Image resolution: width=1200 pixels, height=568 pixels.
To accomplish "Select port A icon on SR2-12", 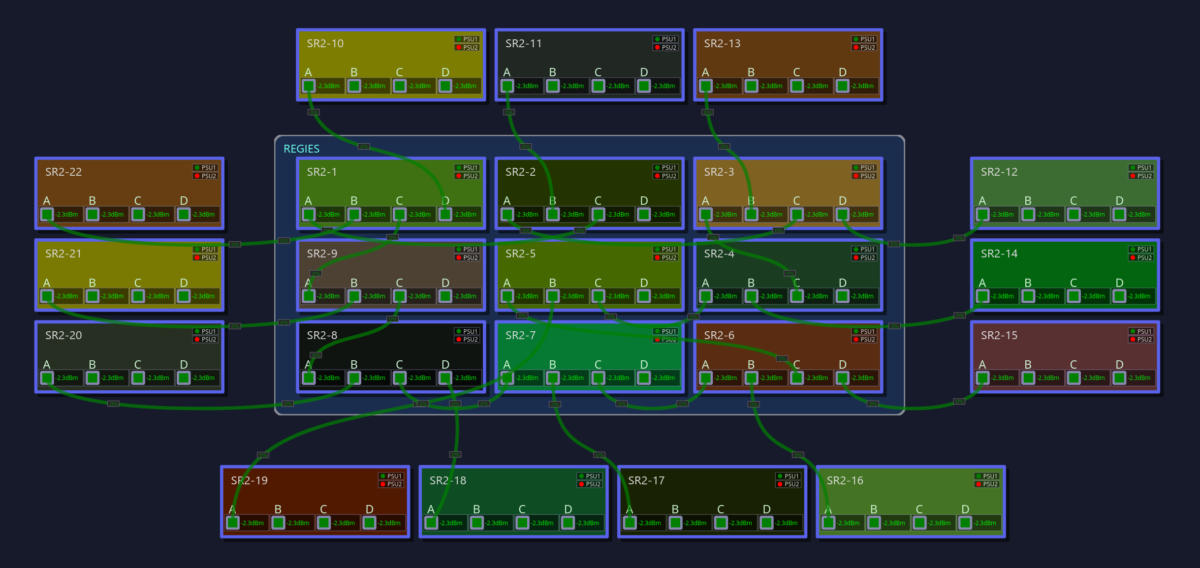I will pos(983,214).
